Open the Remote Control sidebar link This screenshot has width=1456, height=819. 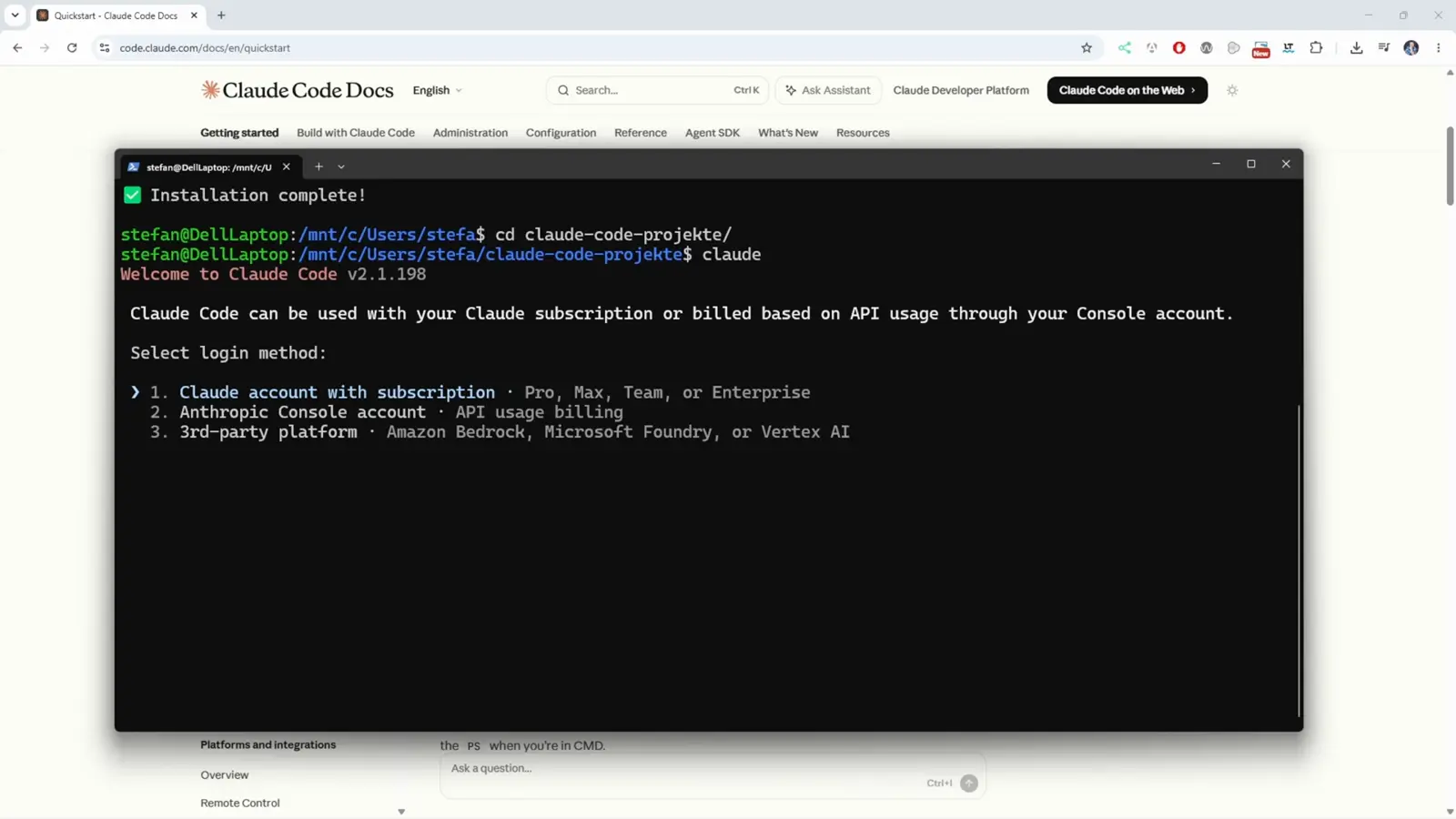pos(240,803)
